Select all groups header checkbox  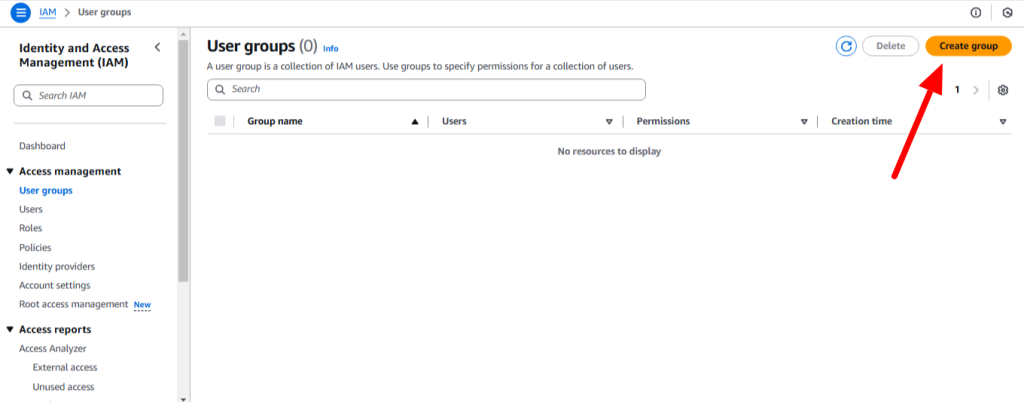[x=220, y=121]
